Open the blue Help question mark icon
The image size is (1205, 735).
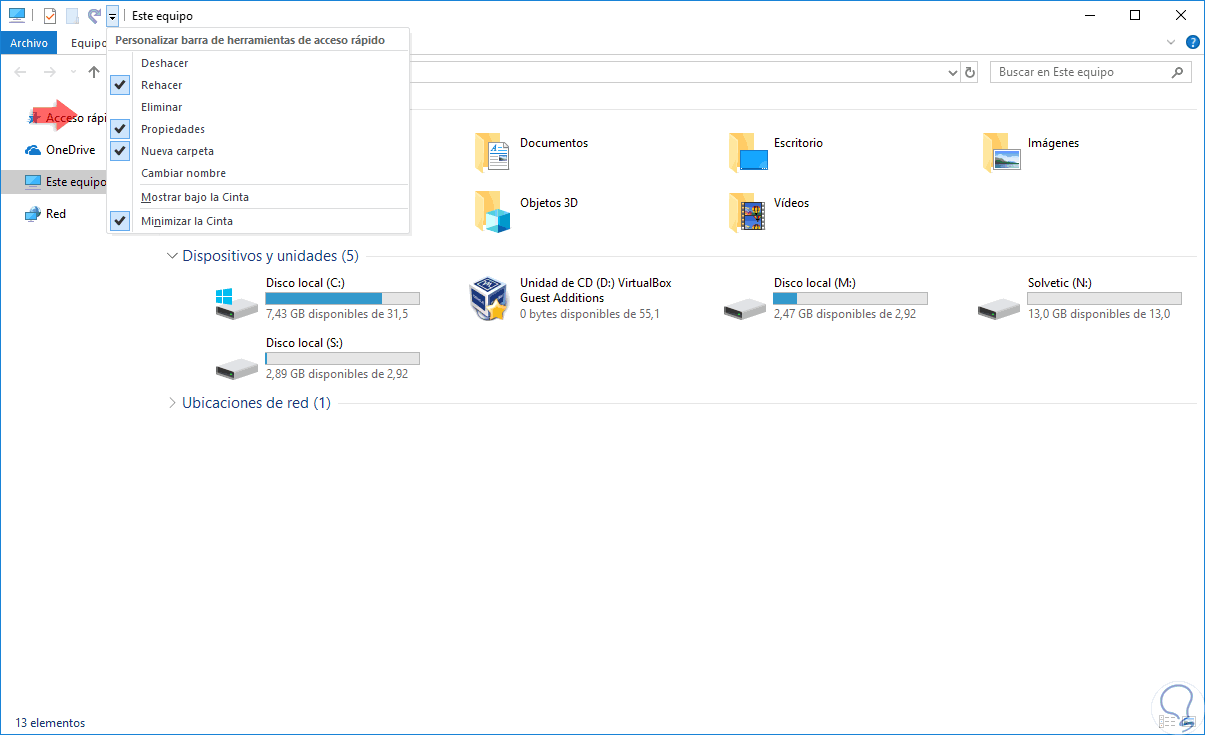tap(1192, 43)
